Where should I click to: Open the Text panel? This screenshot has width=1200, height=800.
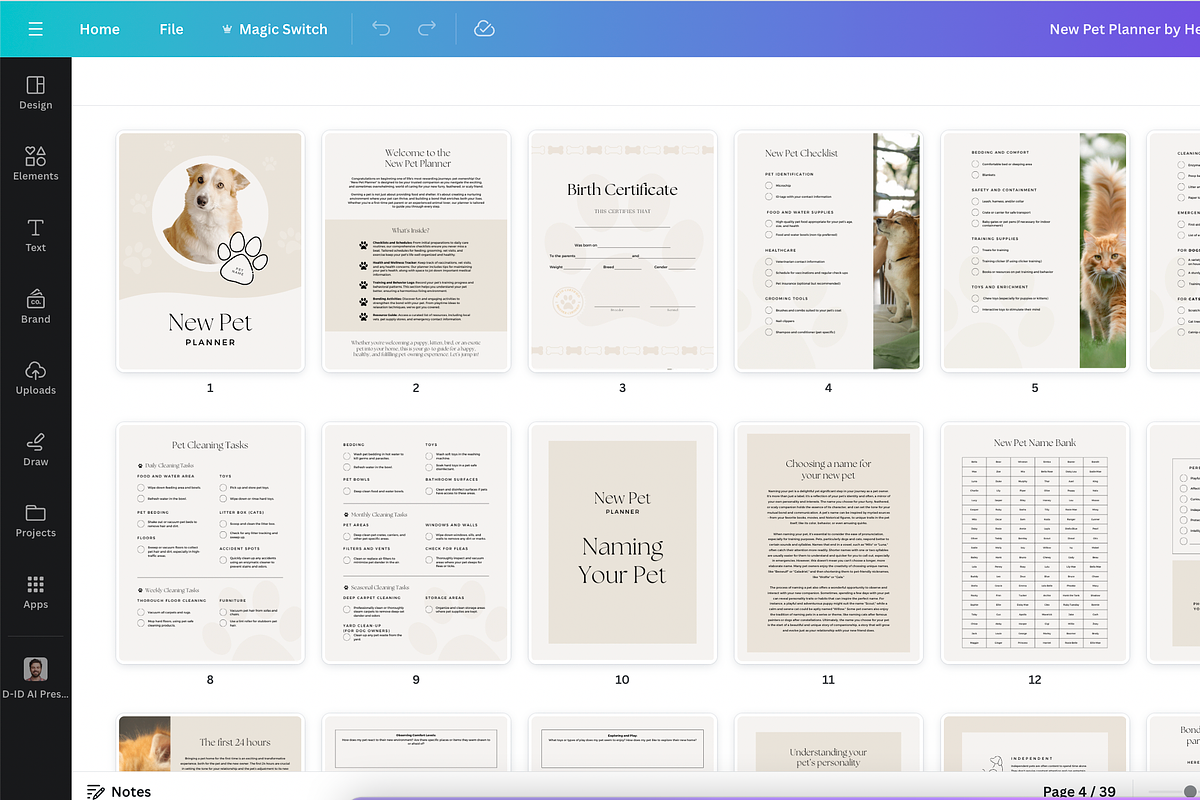(36, 235)
